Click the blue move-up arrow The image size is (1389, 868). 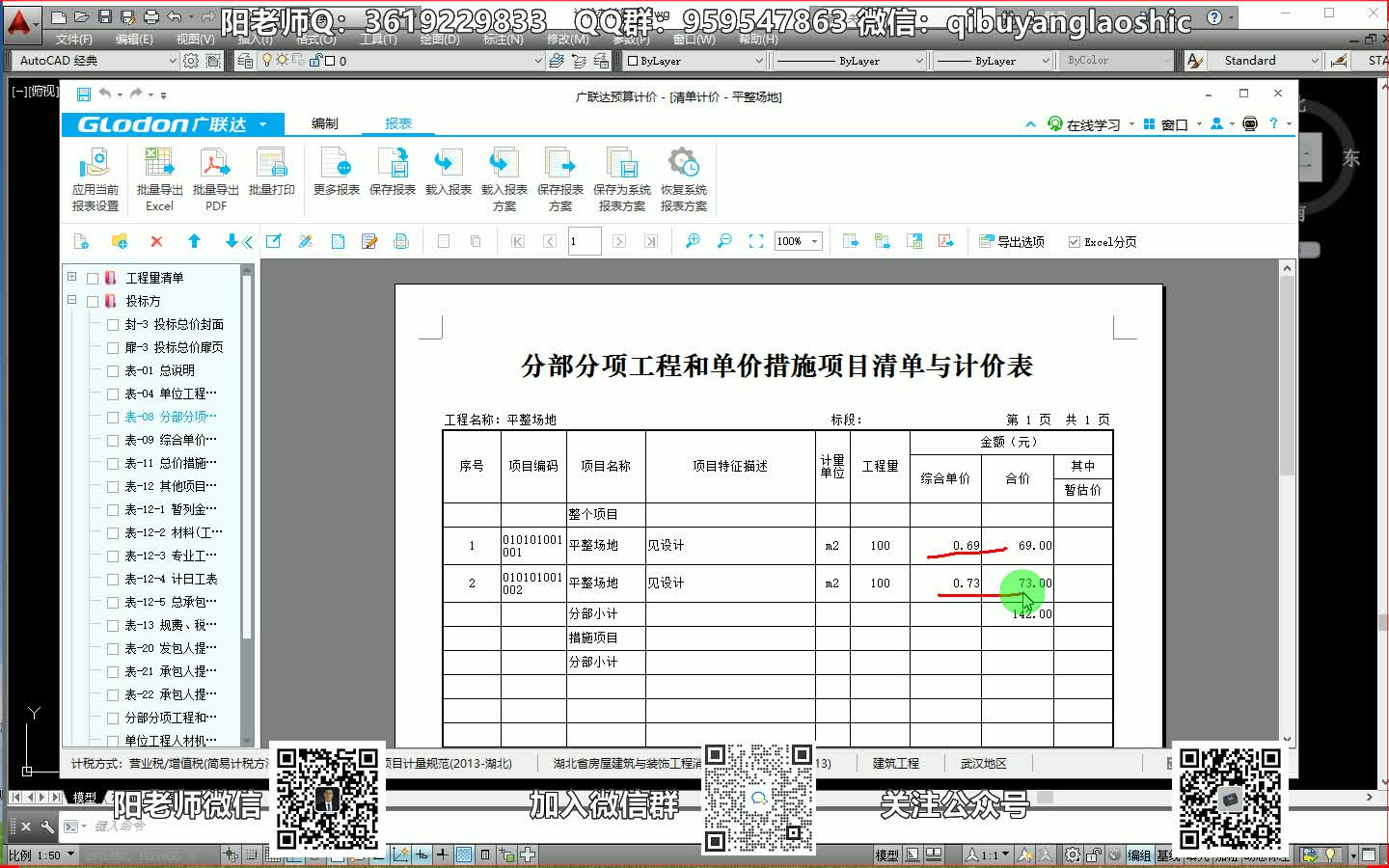click(194, 241)
